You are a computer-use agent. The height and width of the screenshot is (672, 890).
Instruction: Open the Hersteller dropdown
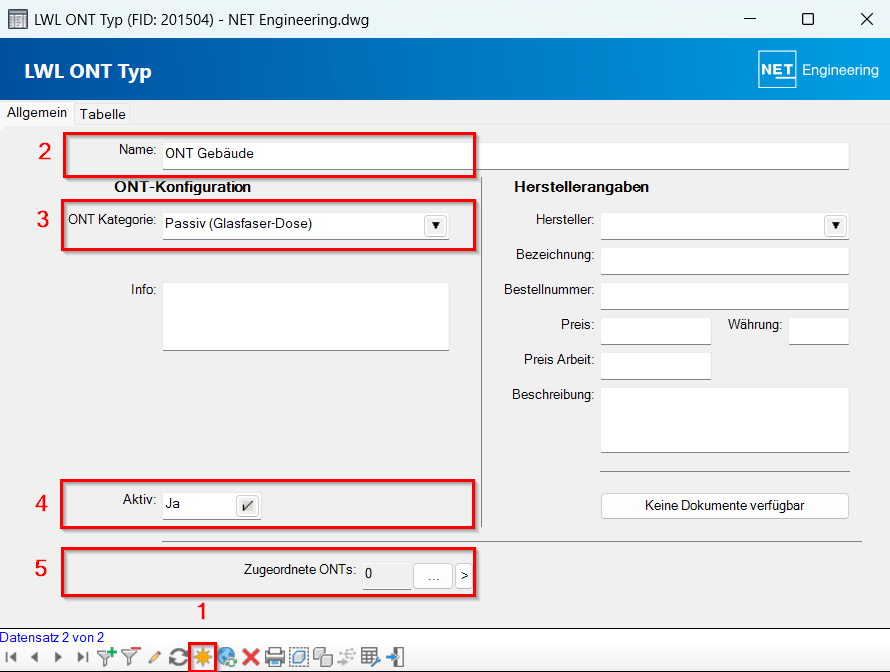pyautogui.click(x=835, y=226)
